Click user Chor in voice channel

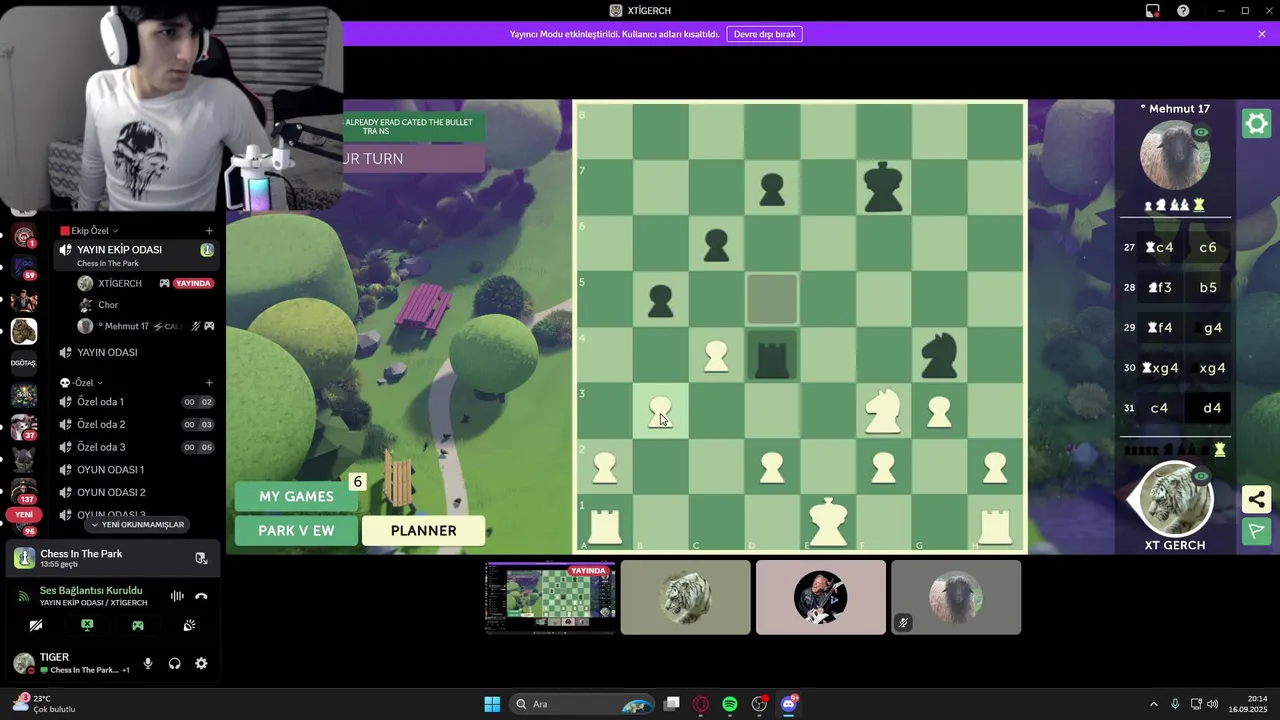[108, 305]
